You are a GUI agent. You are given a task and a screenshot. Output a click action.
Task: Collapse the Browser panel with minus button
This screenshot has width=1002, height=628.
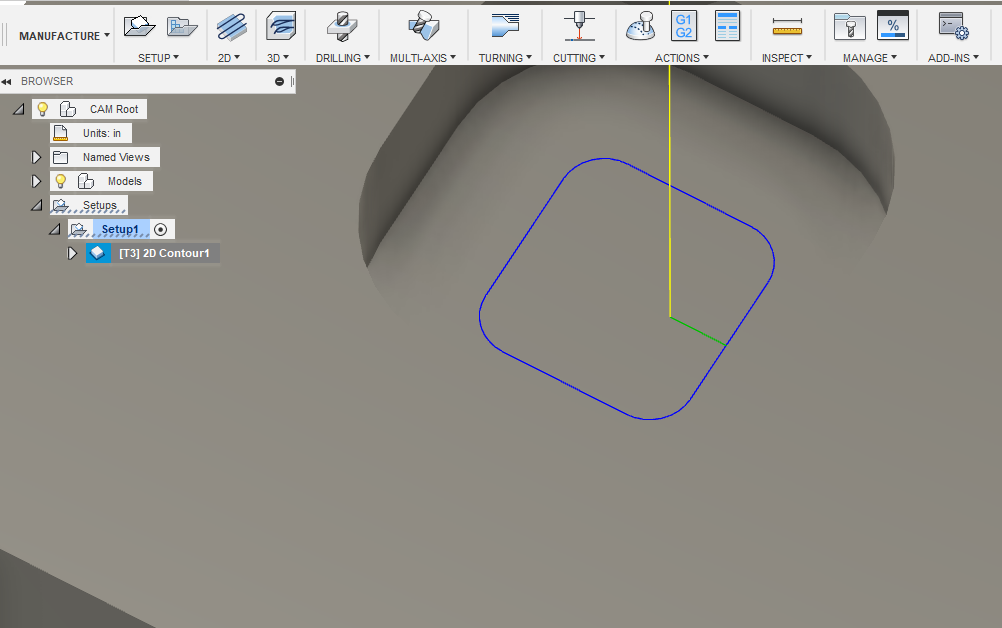point(280,81)
